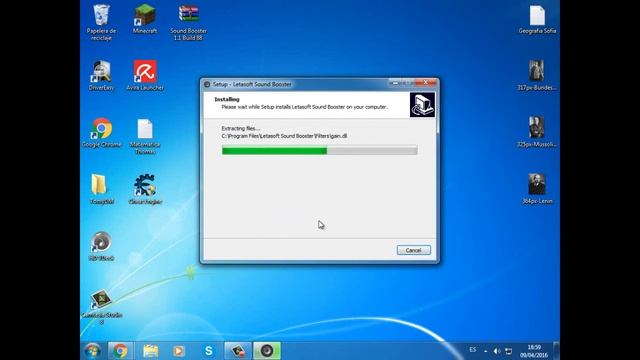Cancel the Letasoft Sound Booster installation
This screenshot has width=640, height=360.
(x=413, y=250)
